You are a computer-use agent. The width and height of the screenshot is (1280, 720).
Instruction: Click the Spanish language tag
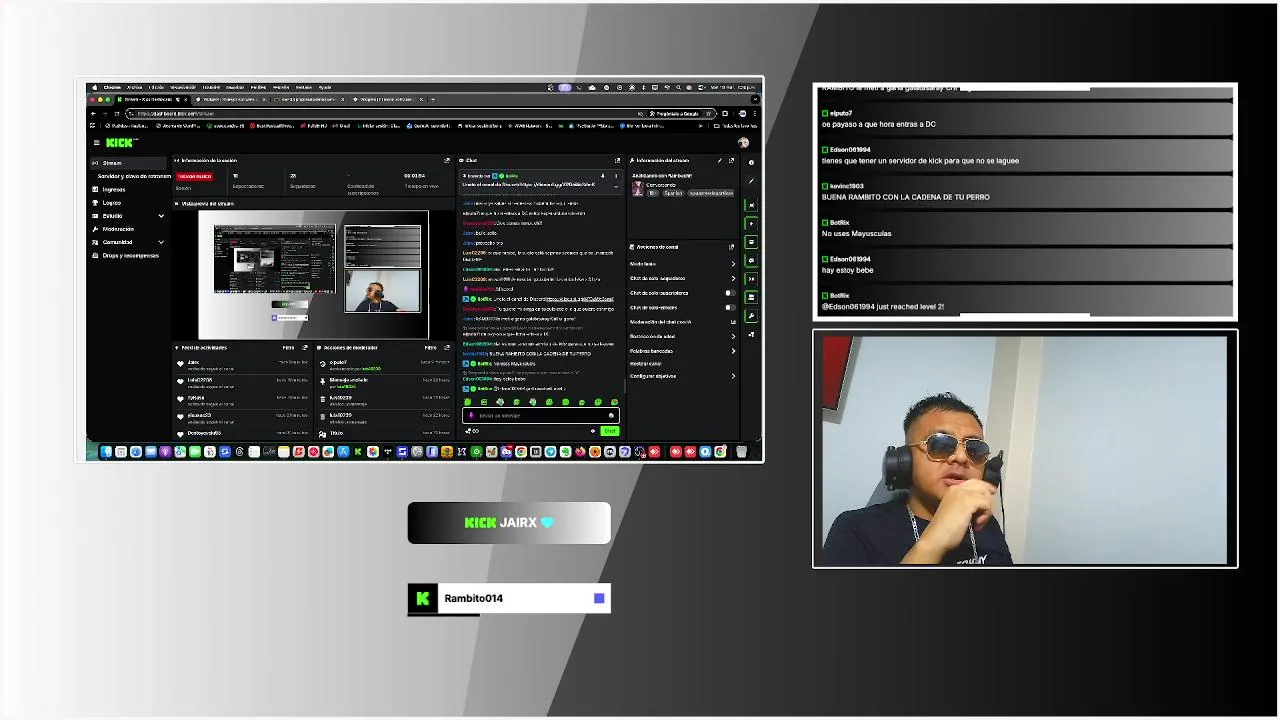673,193
